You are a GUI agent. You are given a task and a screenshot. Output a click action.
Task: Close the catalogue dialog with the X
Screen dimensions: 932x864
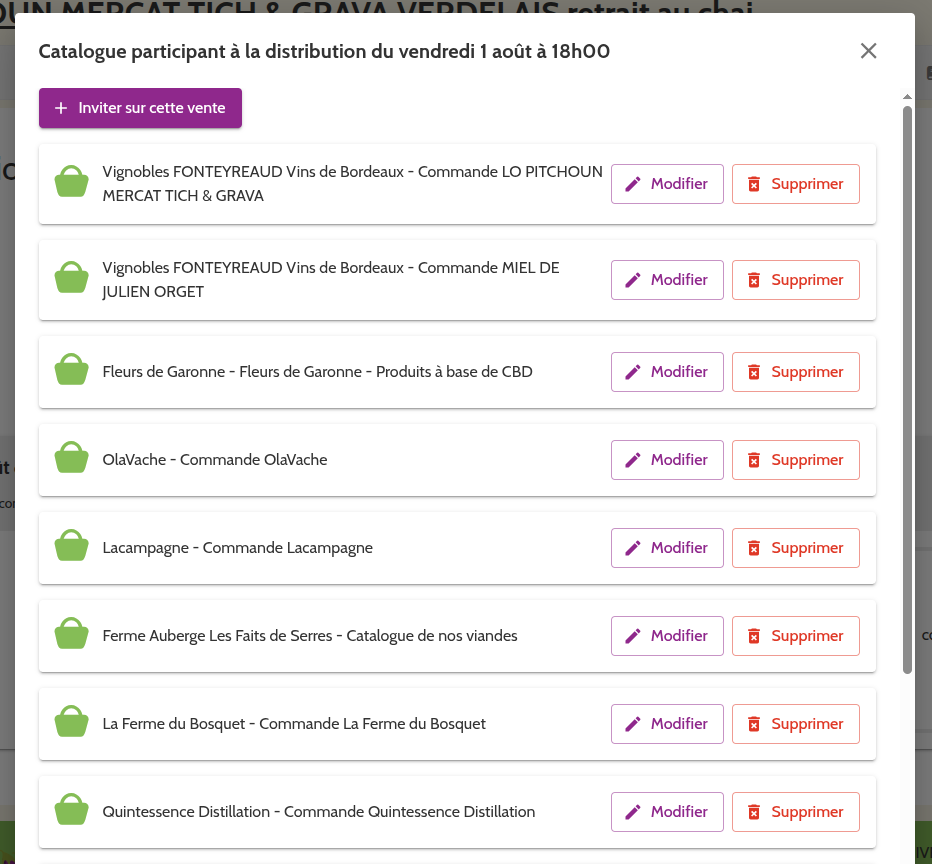(868, 51)
